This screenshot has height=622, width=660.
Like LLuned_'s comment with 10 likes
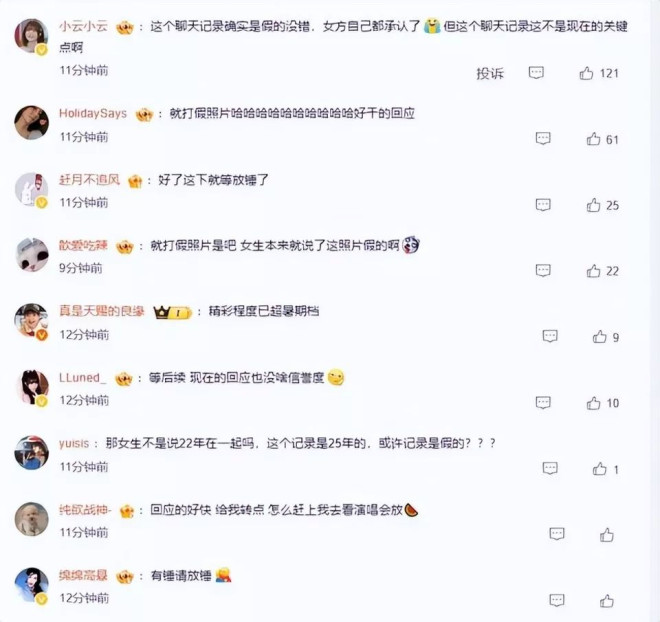593,403
